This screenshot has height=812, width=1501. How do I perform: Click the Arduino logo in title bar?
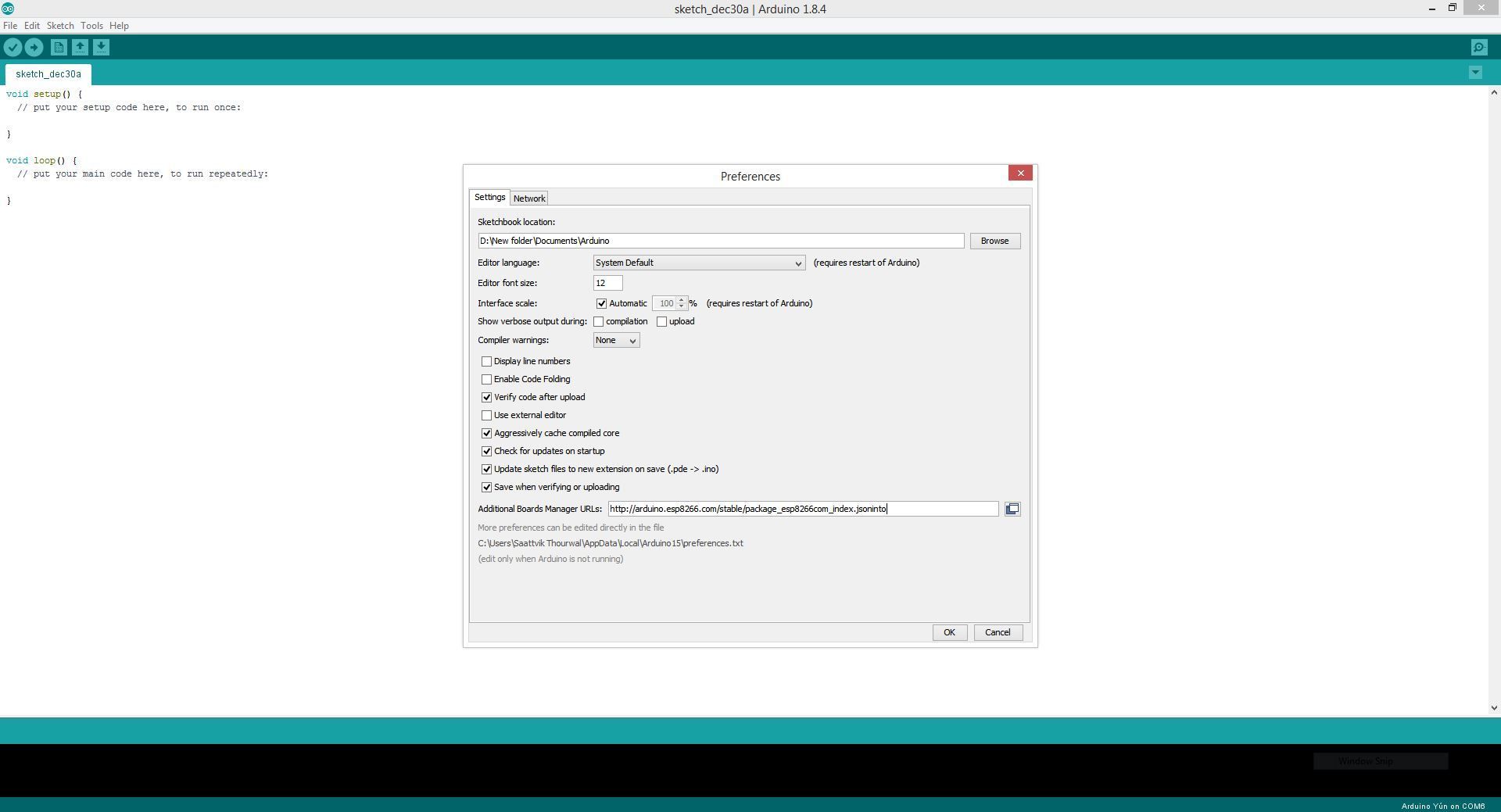[8, 9]
